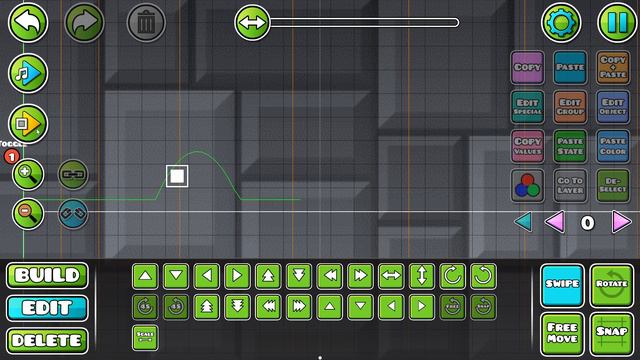The width and height of the screenshot is (640, 360).
Task: Play the music preview
Action: point(28,73)
